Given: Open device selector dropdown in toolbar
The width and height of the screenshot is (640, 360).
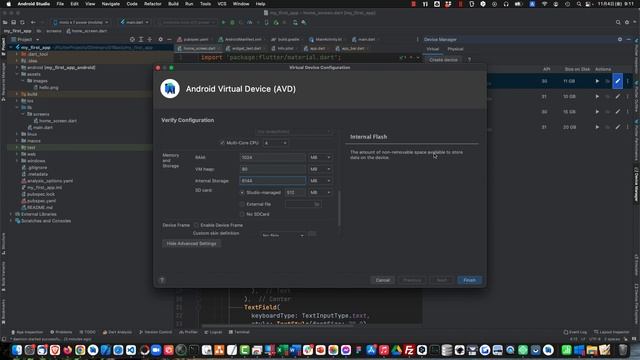Looking at the screenshot, I should click(x=81, y=22).
